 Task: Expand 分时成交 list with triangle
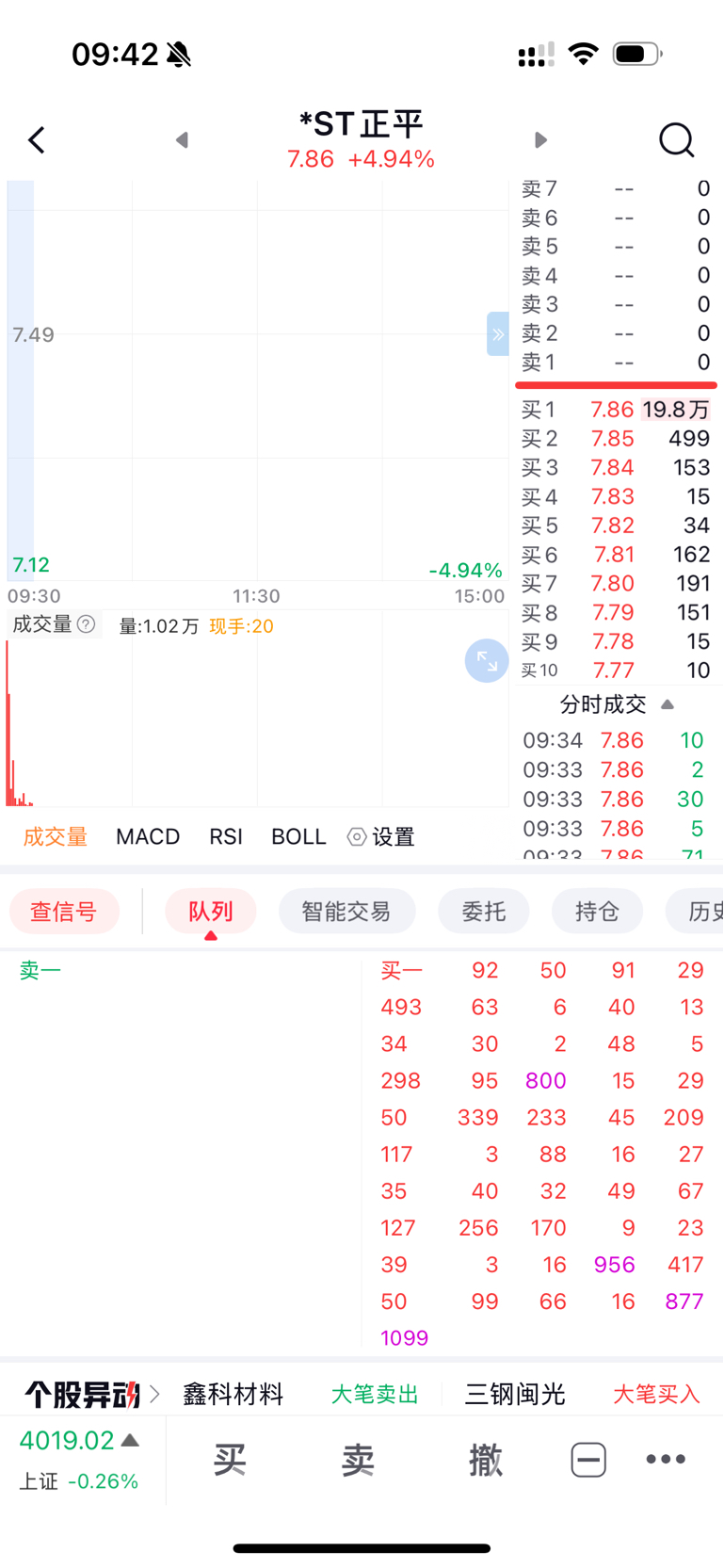pyautogui.click(x=668, y=704)
